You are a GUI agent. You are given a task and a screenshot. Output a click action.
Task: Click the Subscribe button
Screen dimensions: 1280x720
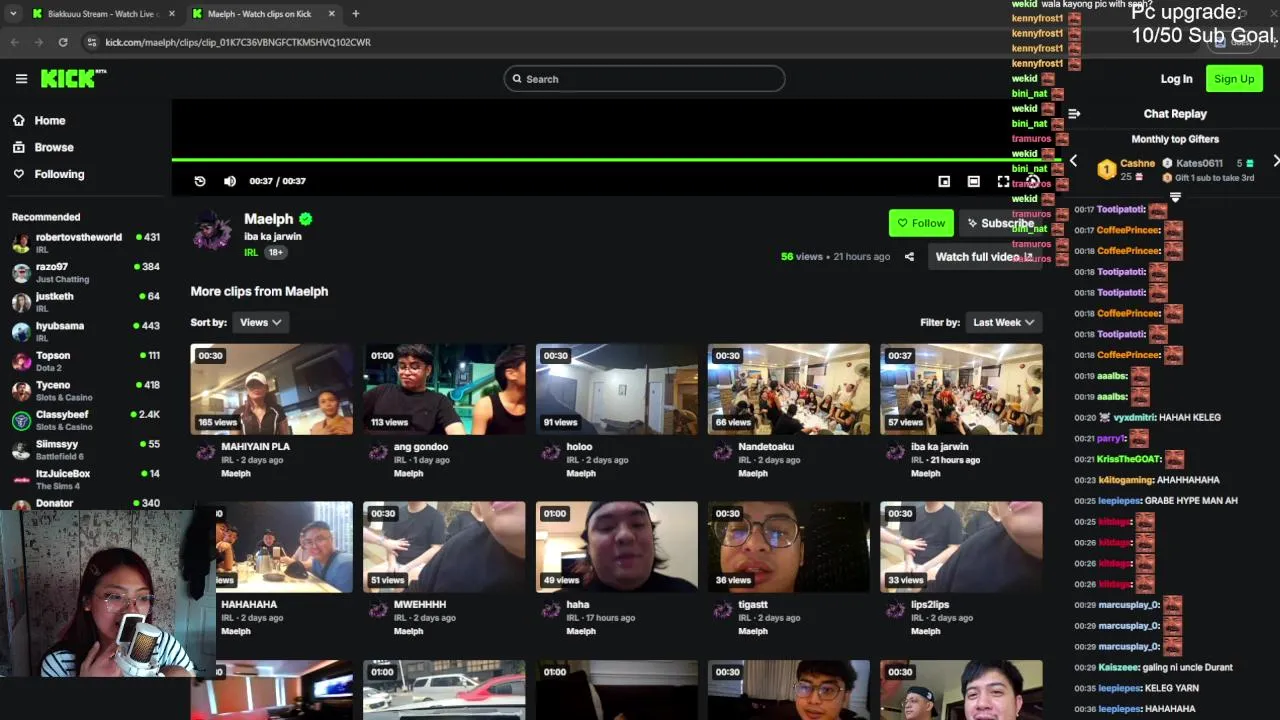(1000, 223)
